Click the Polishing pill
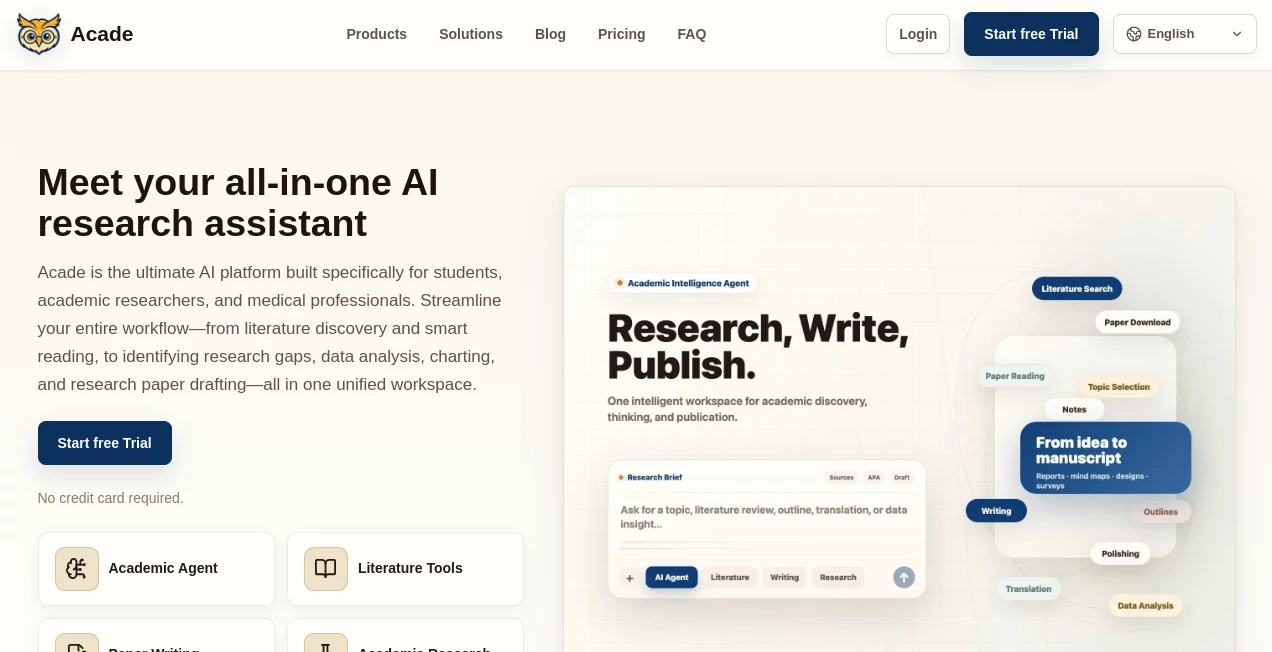The image size is (1272, 652). click(x=1120, y=553)
